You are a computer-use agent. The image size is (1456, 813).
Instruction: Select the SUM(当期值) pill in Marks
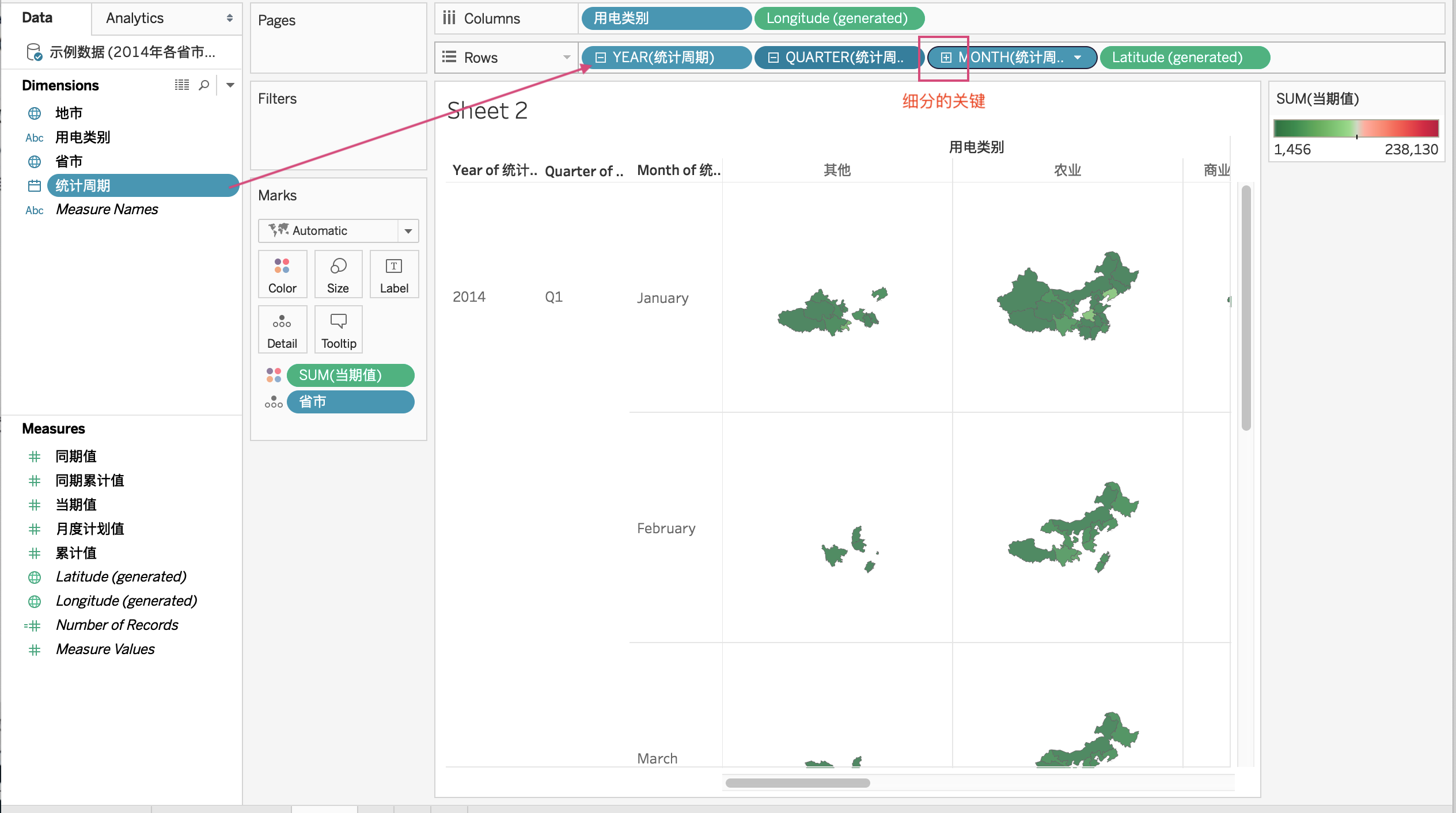(351, 375)
